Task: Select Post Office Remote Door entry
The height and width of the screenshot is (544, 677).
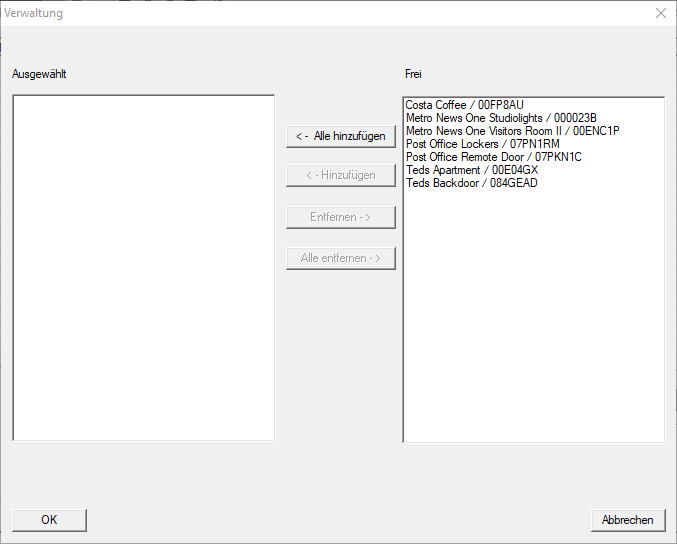Action: pyautogui.click(x=493, y=157)
